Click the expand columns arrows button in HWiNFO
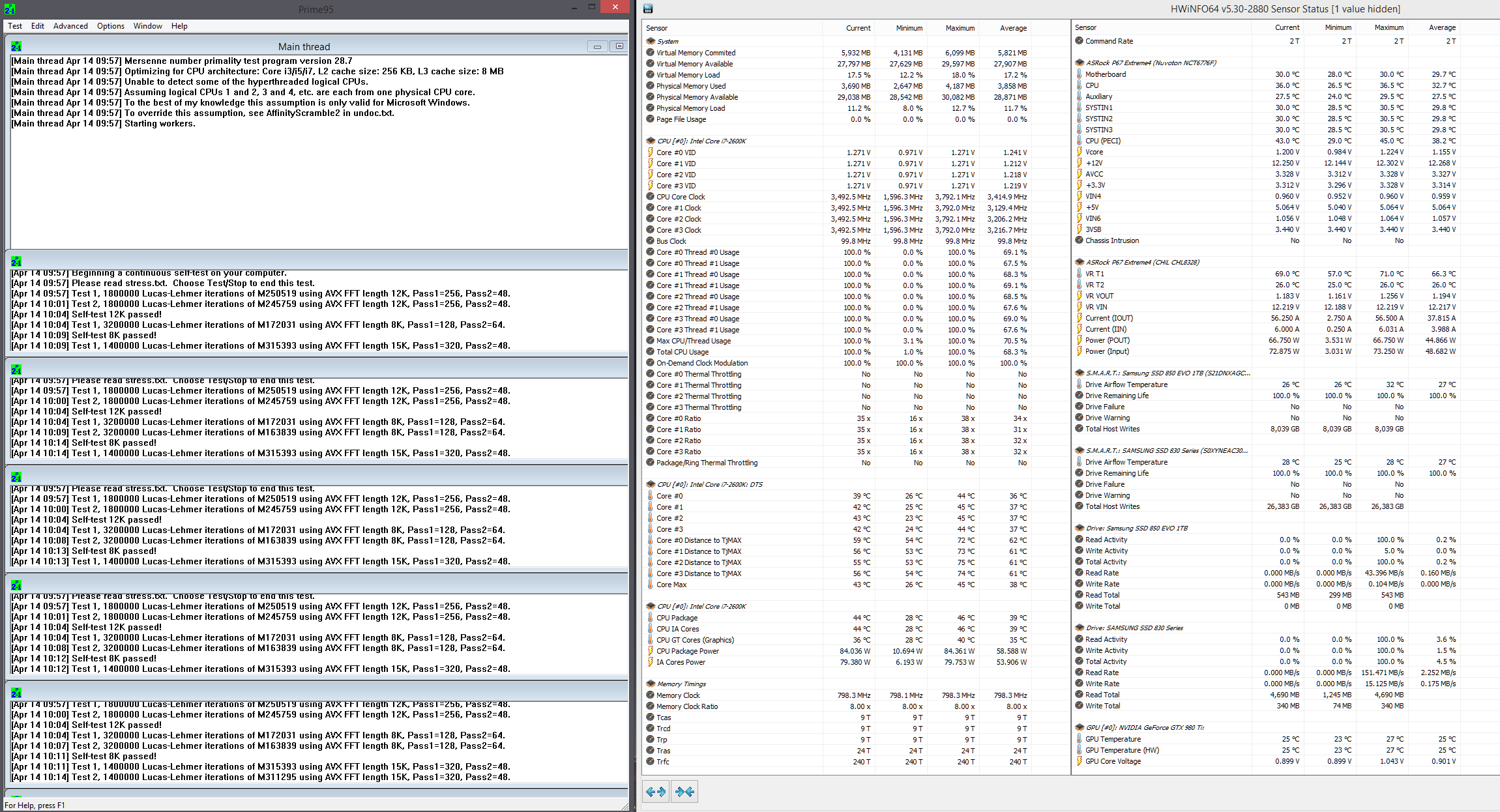 click(656, 791)
